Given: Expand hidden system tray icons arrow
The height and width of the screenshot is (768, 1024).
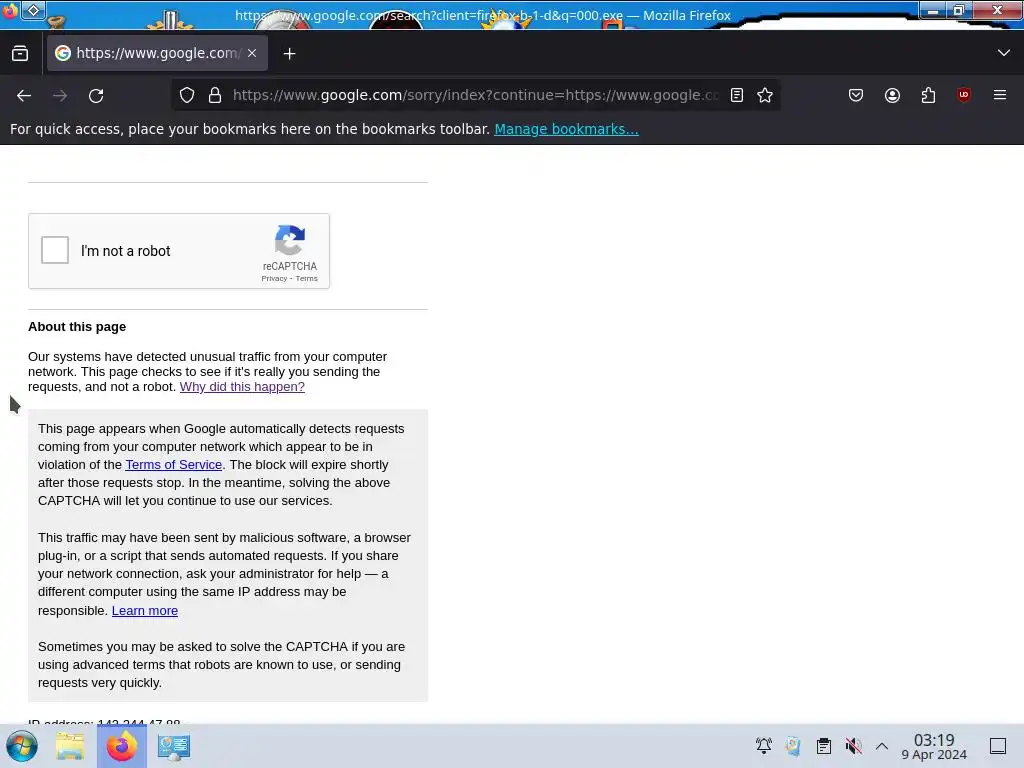Looking at the screenshot, I should [x=882, y=746].
